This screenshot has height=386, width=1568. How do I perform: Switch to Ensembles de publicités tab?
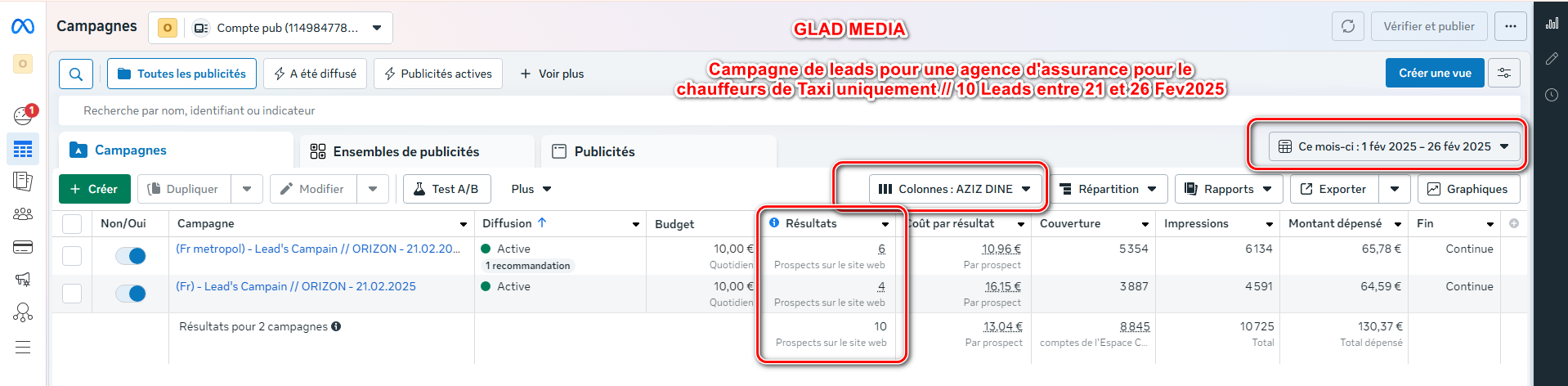point(406,151)
